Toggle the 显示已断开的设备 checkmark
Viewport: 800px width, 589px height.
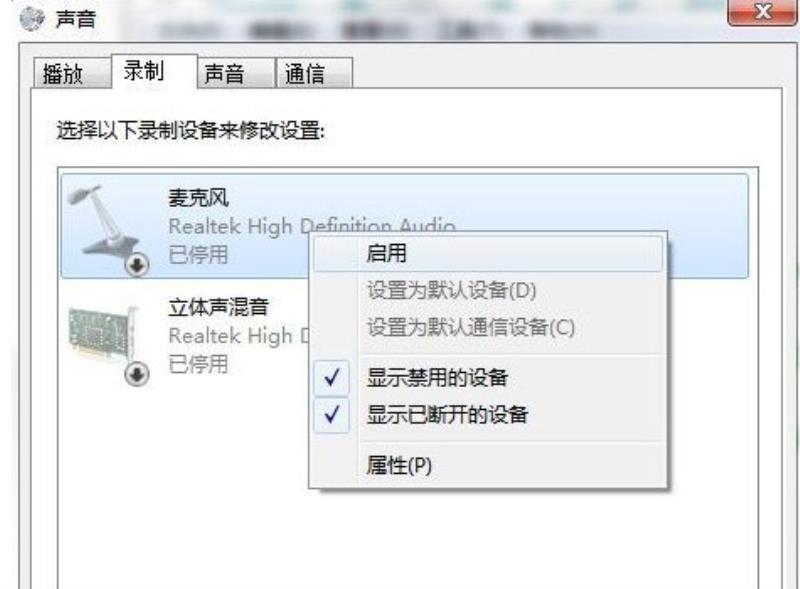point(332,415)
